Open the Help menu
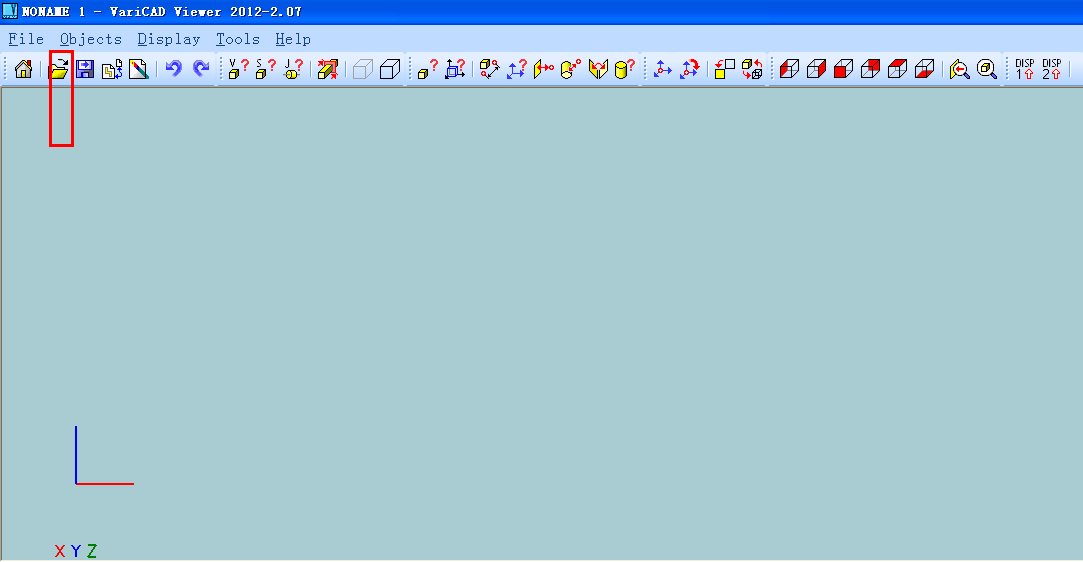The height and width of the screenshot is (562, 1083). tap(293, 39)
